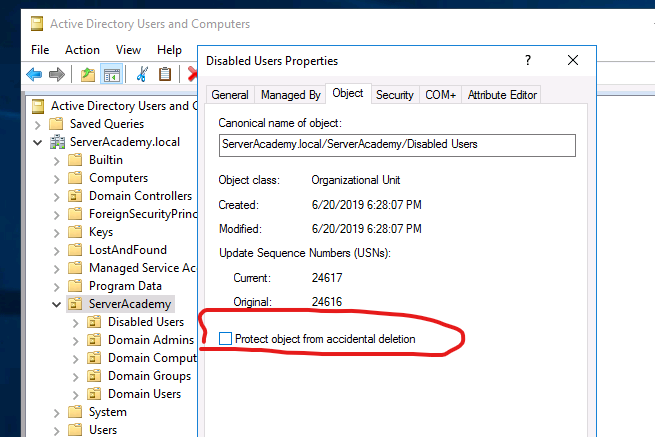Click the ForeignSecurityPrincipals folder icon
Screen dimensions: 655x437
(75, 214)
